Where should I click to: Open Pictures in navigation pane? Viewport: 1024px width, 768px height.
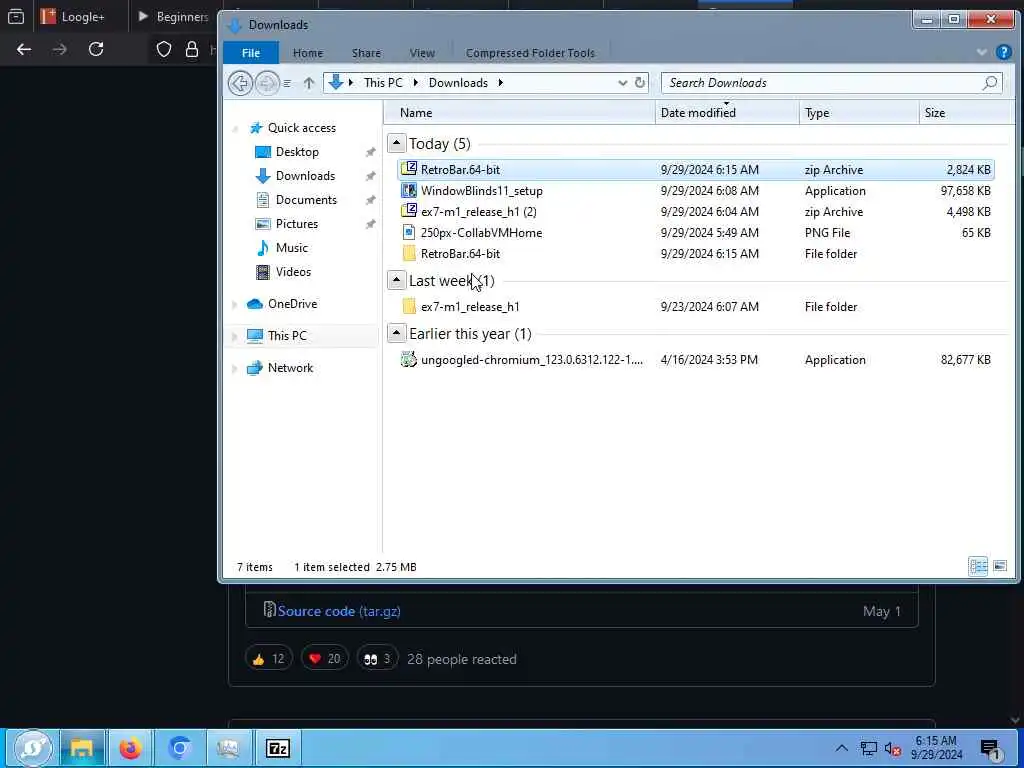(x=296, y=224)
